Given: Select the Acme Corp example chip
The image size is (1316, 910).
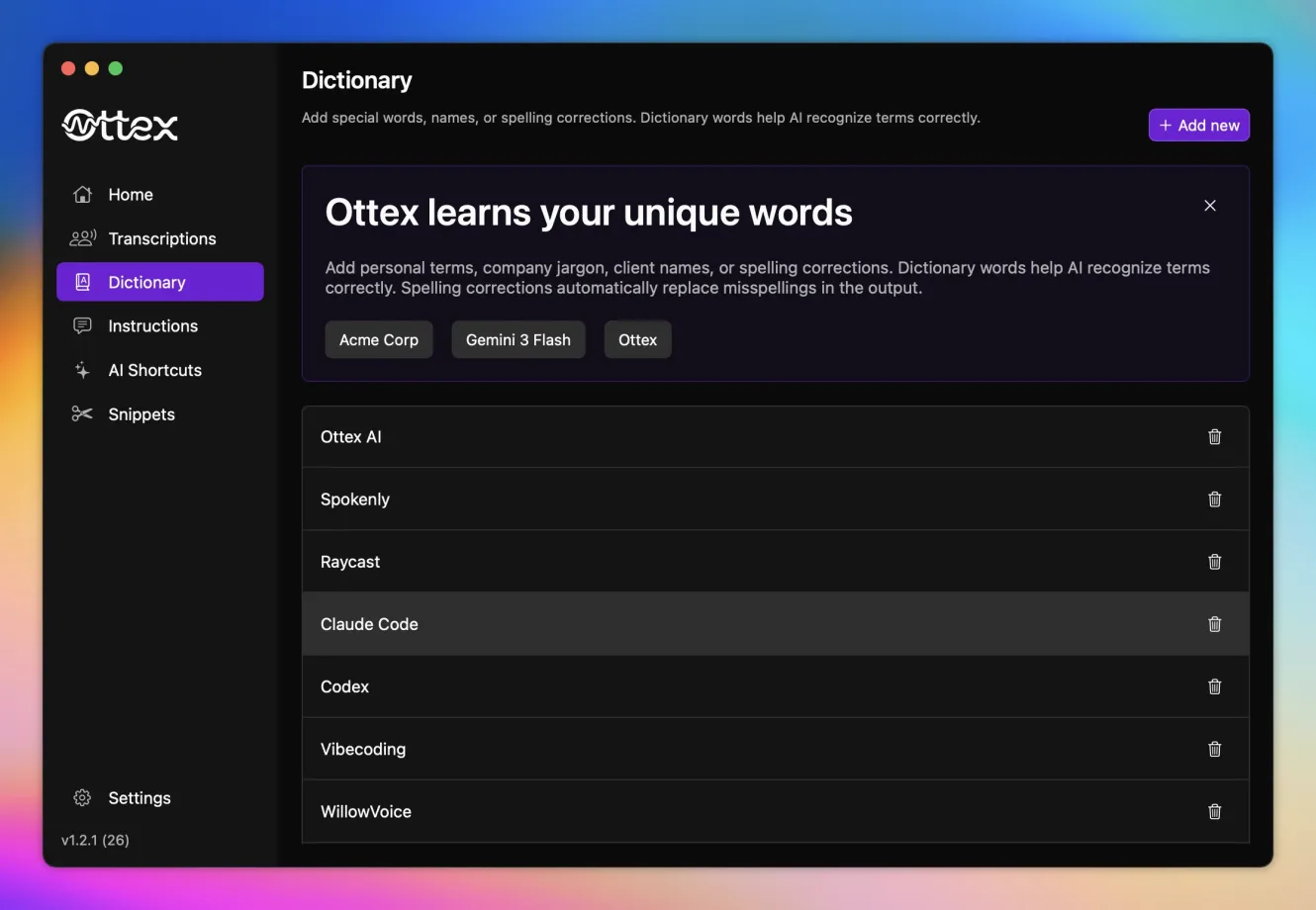Looking at the screenshot, I should (379, 339).
